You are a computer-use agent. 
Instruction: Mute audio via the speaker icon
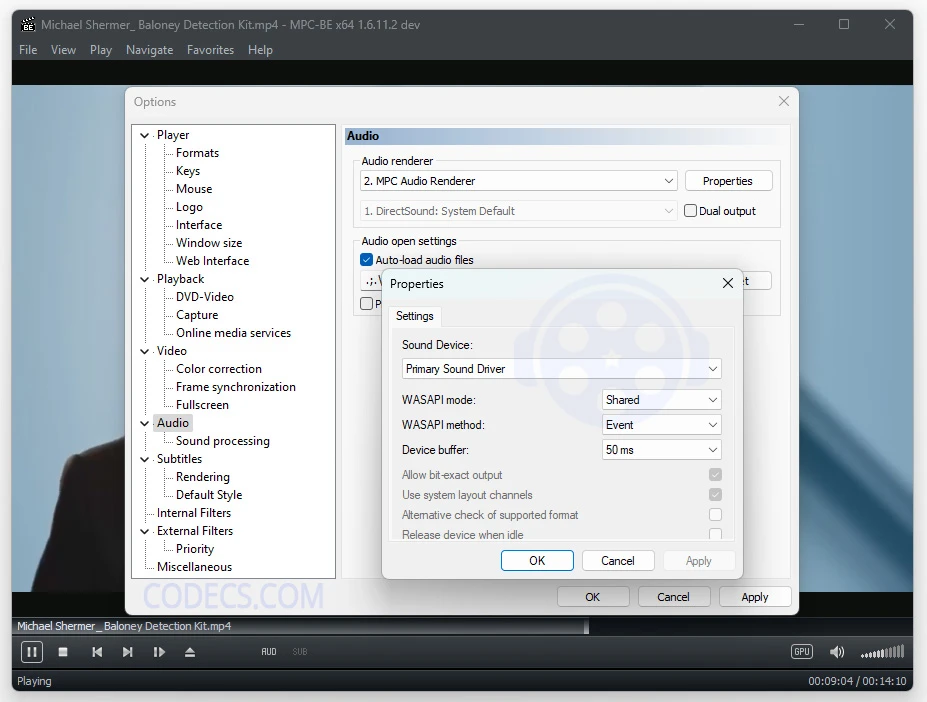[x=837, y=652]
